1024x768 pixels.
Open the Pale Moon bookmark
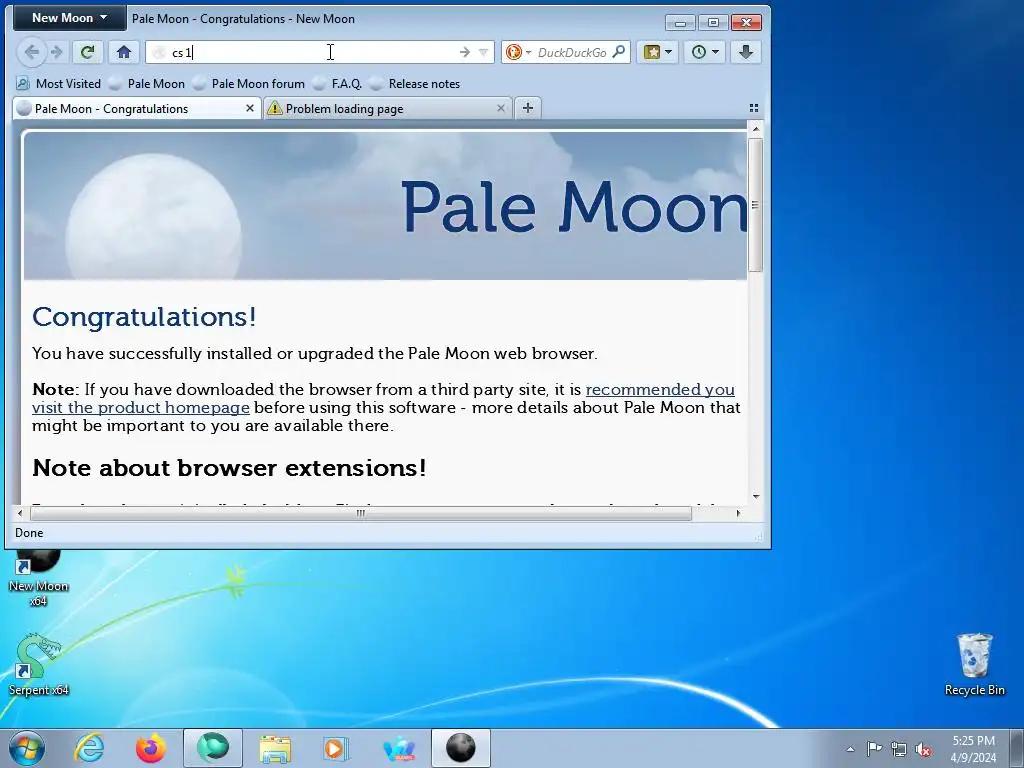coord(147,84)
